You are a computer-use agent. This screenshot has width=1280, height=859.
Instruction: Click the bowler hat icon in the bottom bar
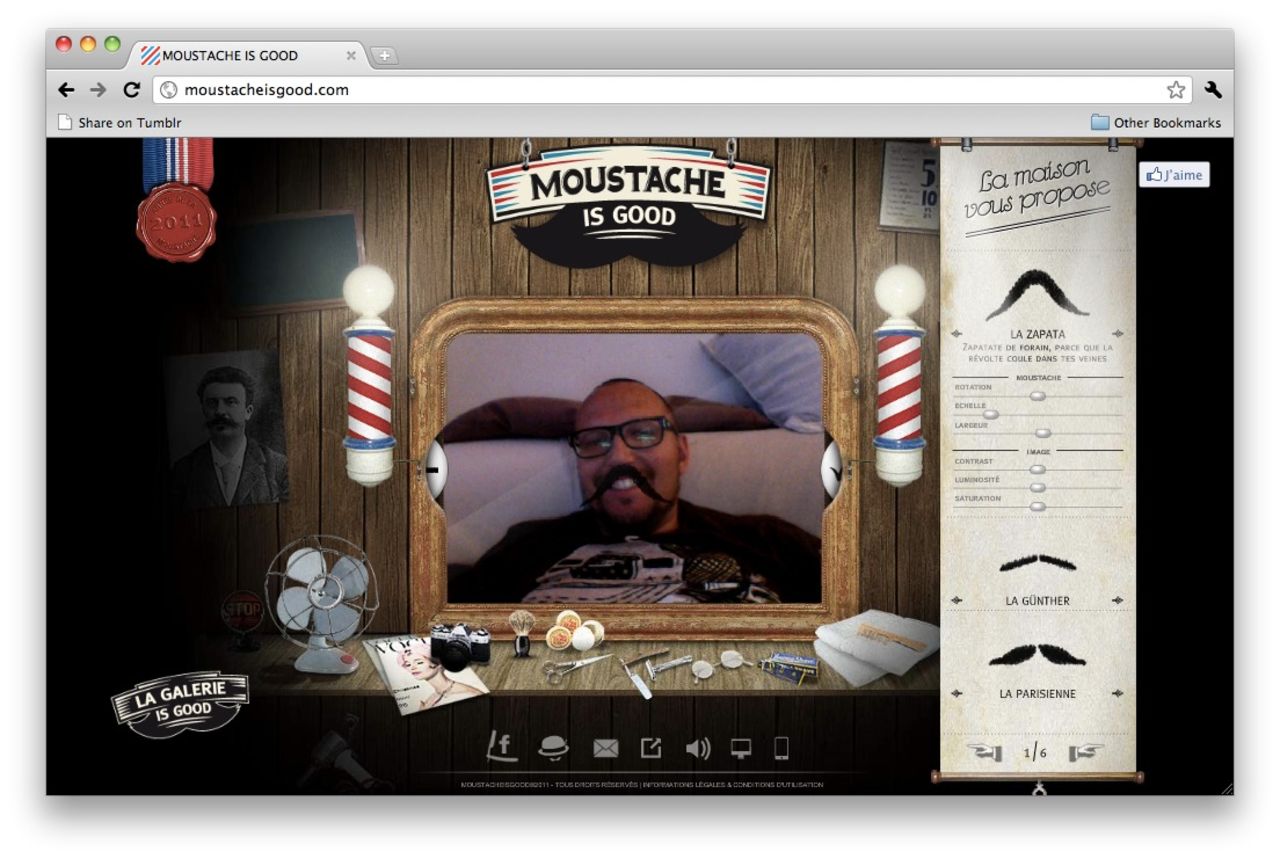pos(553,747)
